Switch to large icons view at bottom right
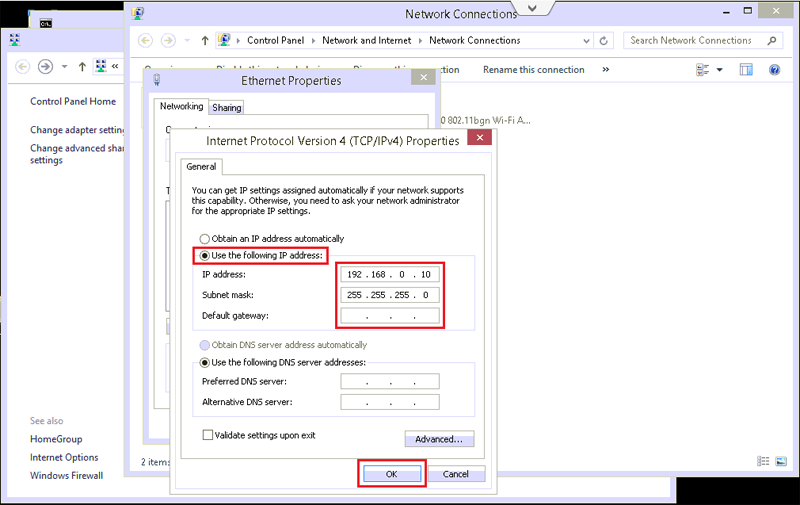 point(780,462)
